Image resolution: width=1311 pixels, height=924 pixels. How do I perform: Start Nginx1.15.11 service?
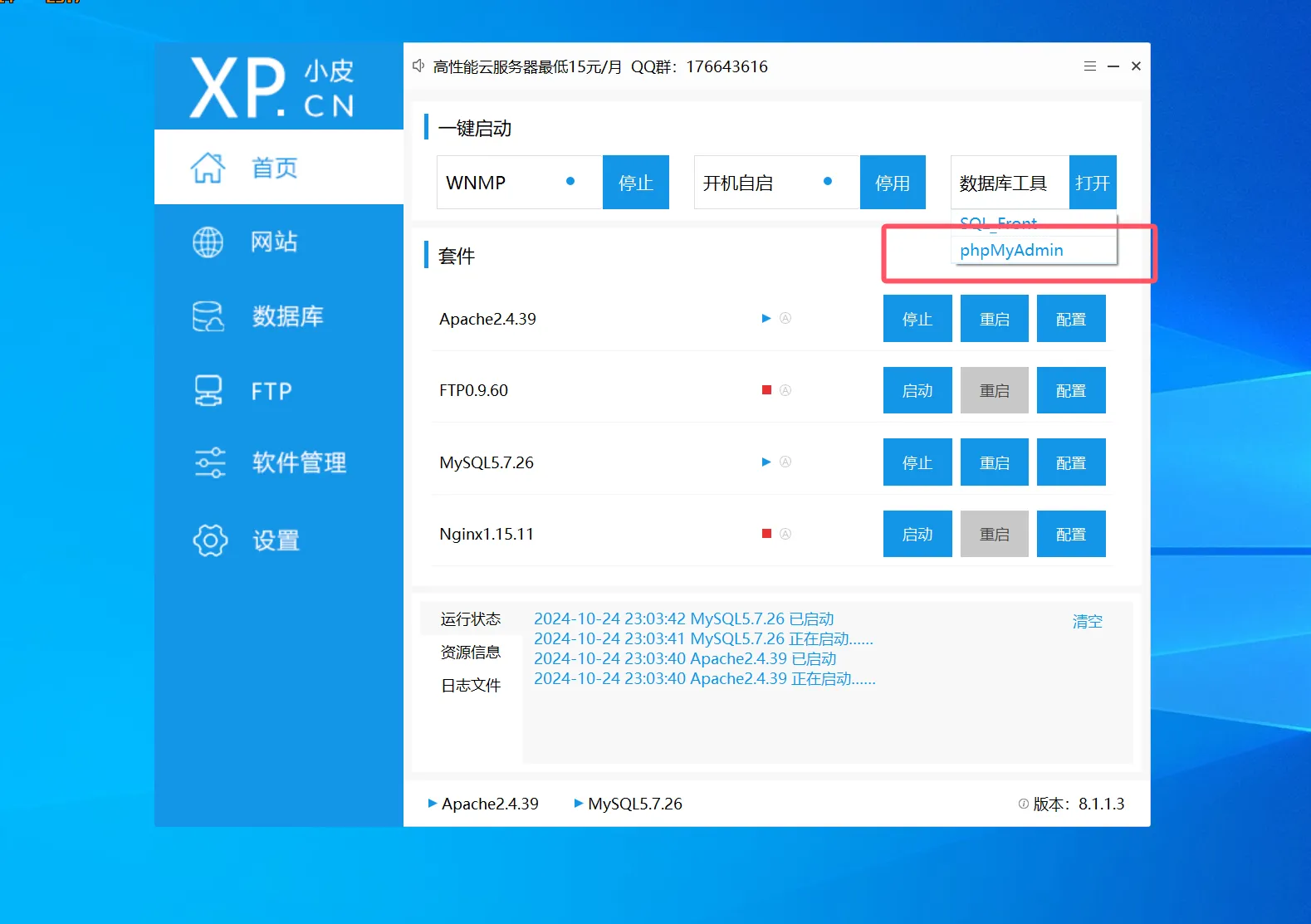tap(917, 534)
